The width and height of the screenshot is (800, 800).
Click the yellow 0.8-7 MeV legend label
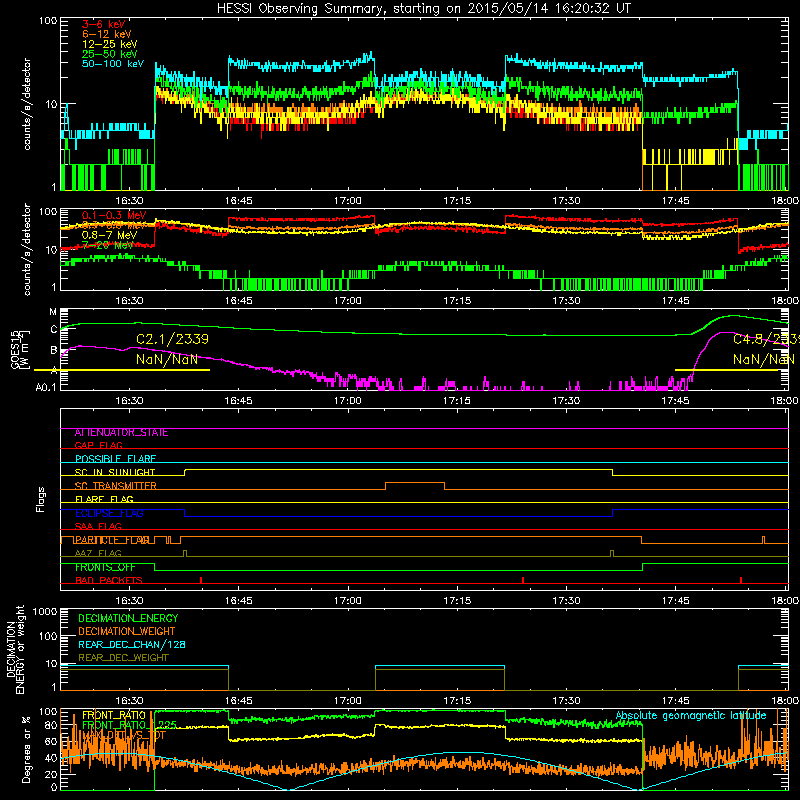click(109, 235)
